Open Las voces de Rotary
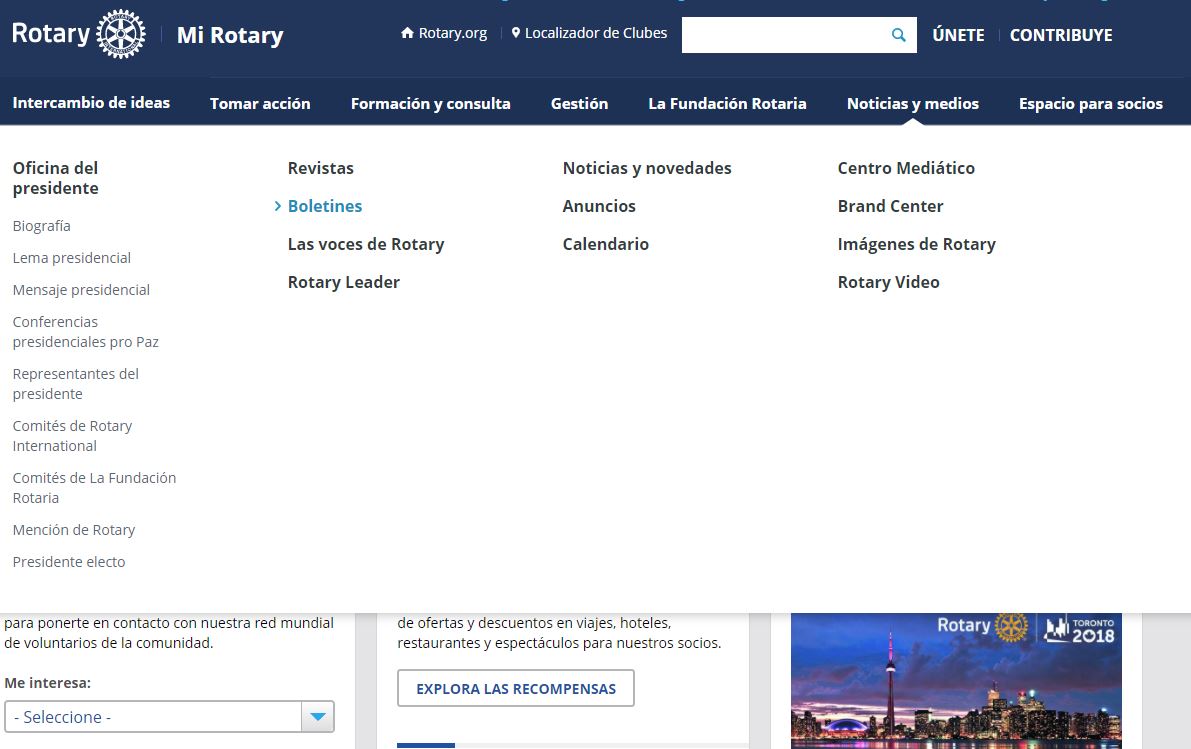The height and width of the screenshot is (749, 1191). pyautogui.click(x=366, y=244)
